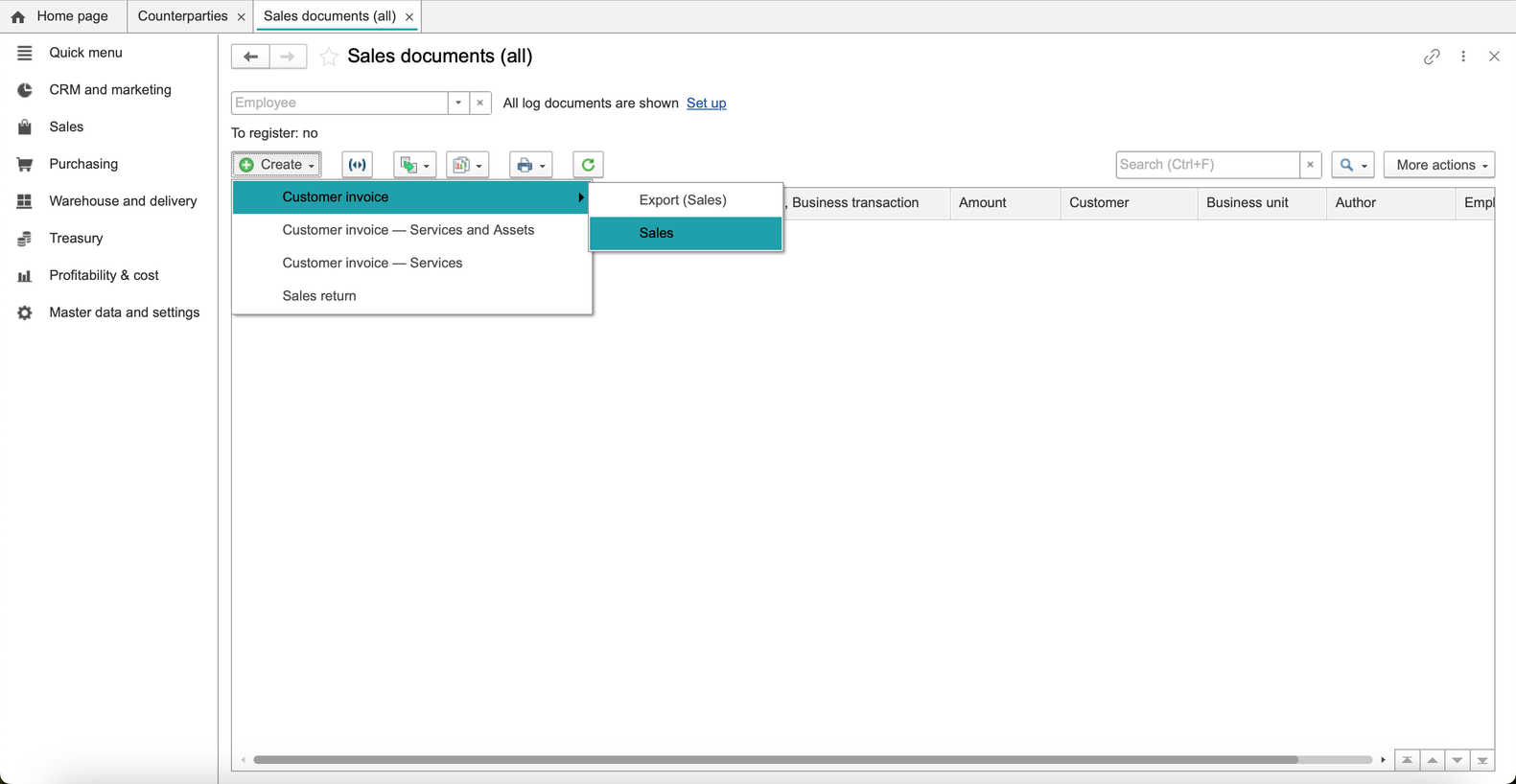Open the vertical three-dot menu
This screenshot has height=784, width=1516.
tap(1463, 57)
